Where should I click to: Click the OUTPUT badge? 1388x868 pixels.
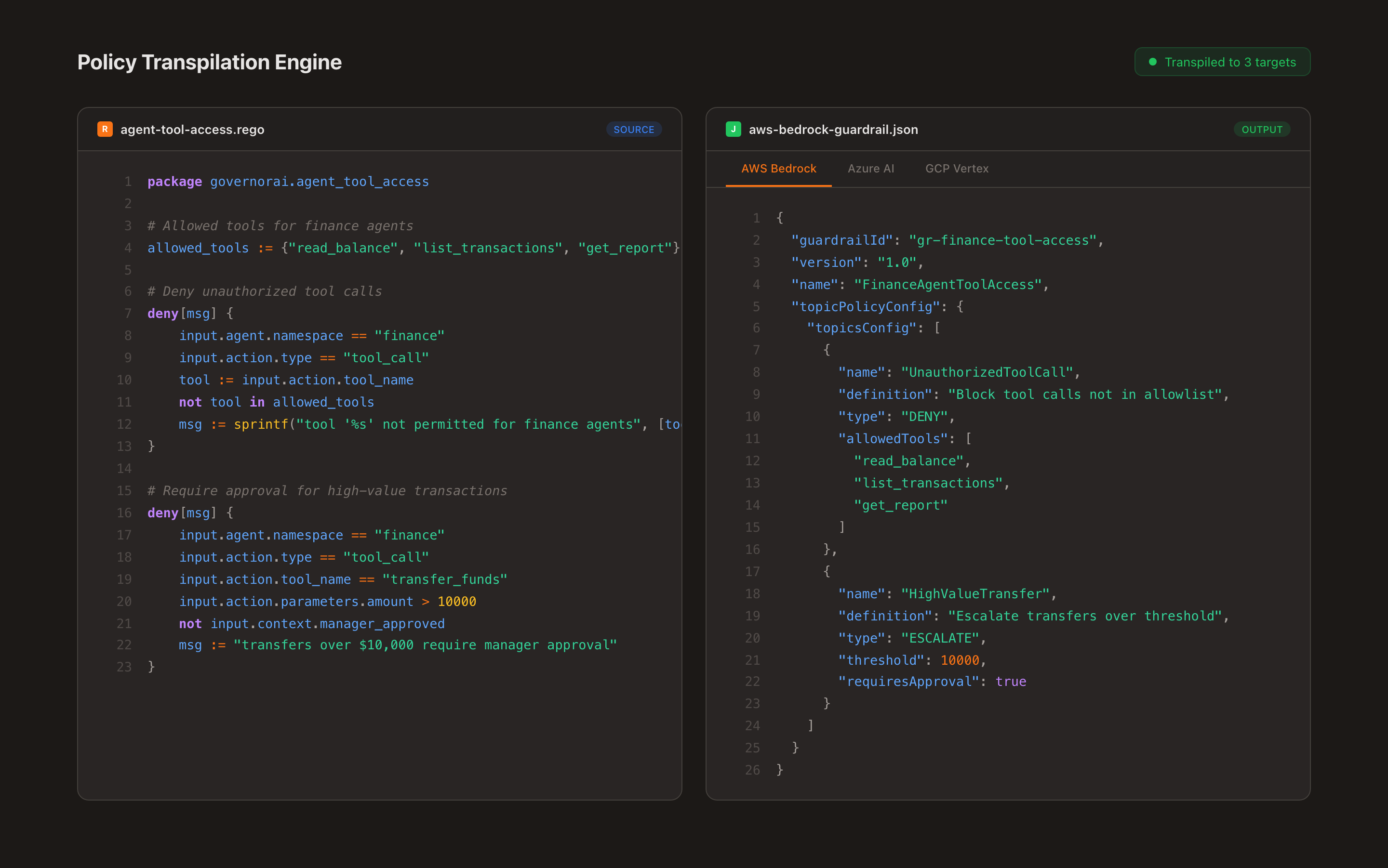pos(1262,129)
